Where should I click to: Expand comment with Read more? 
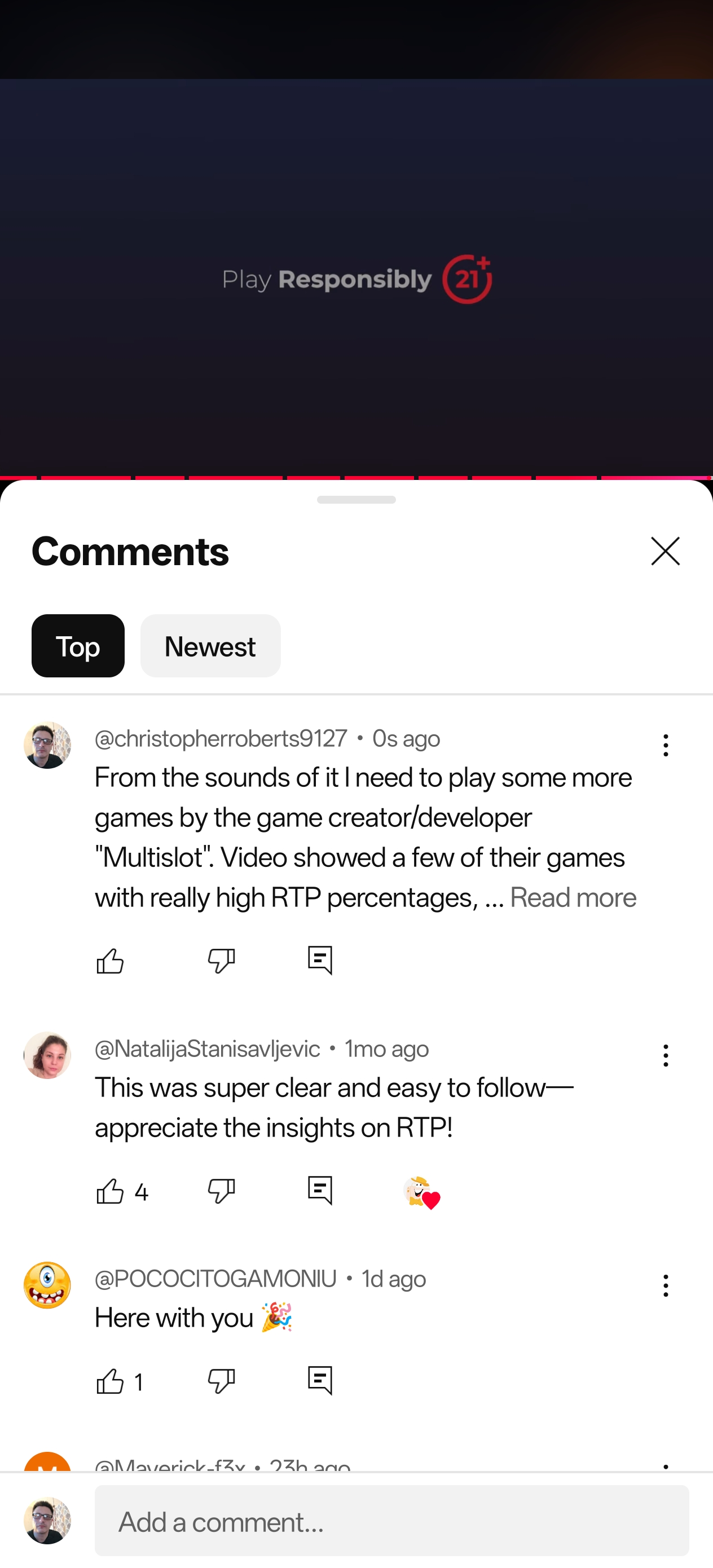pos(573,898)
